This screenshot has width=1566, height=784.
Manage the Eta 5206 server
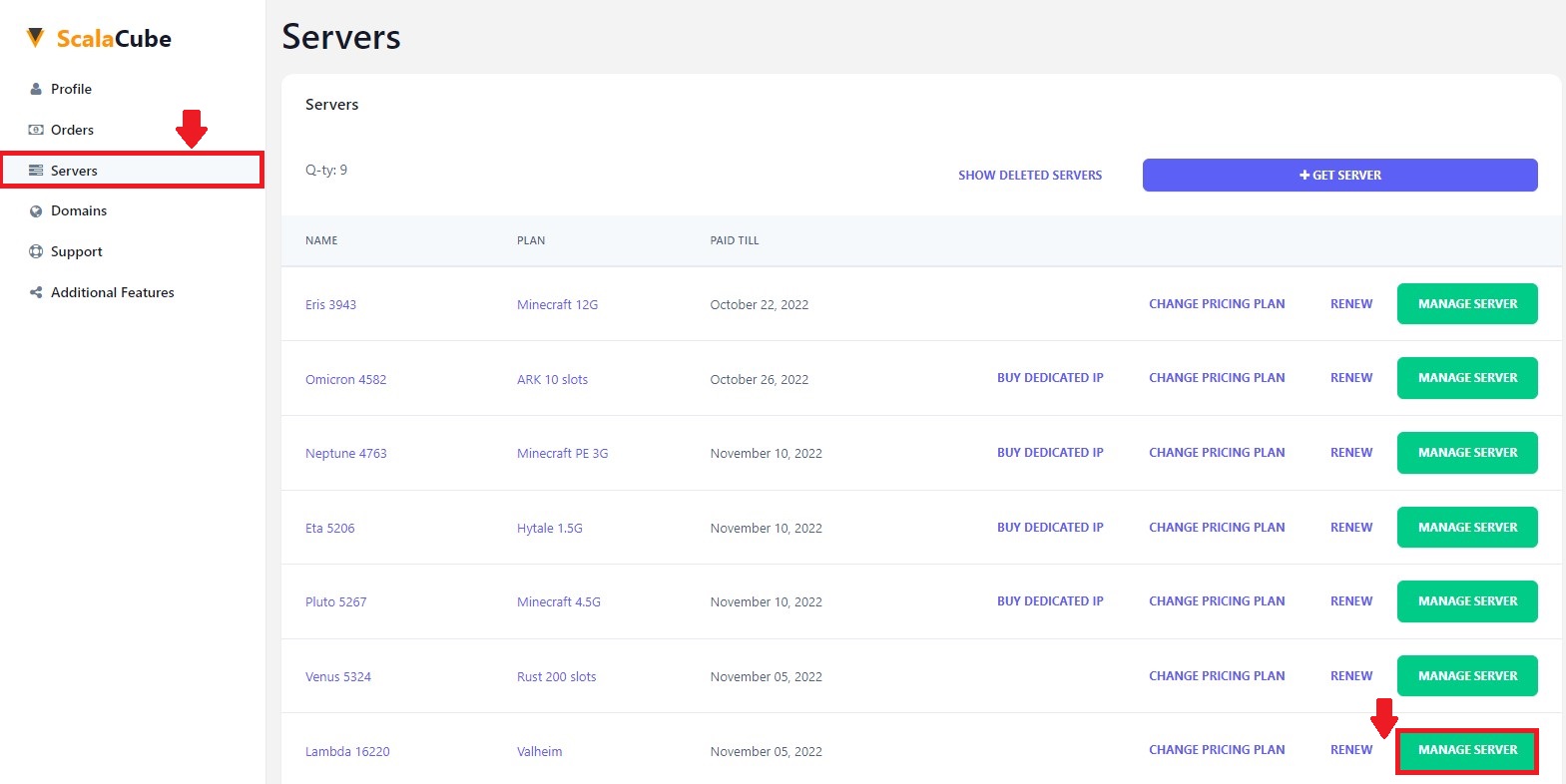click(x=1467, y=527)
